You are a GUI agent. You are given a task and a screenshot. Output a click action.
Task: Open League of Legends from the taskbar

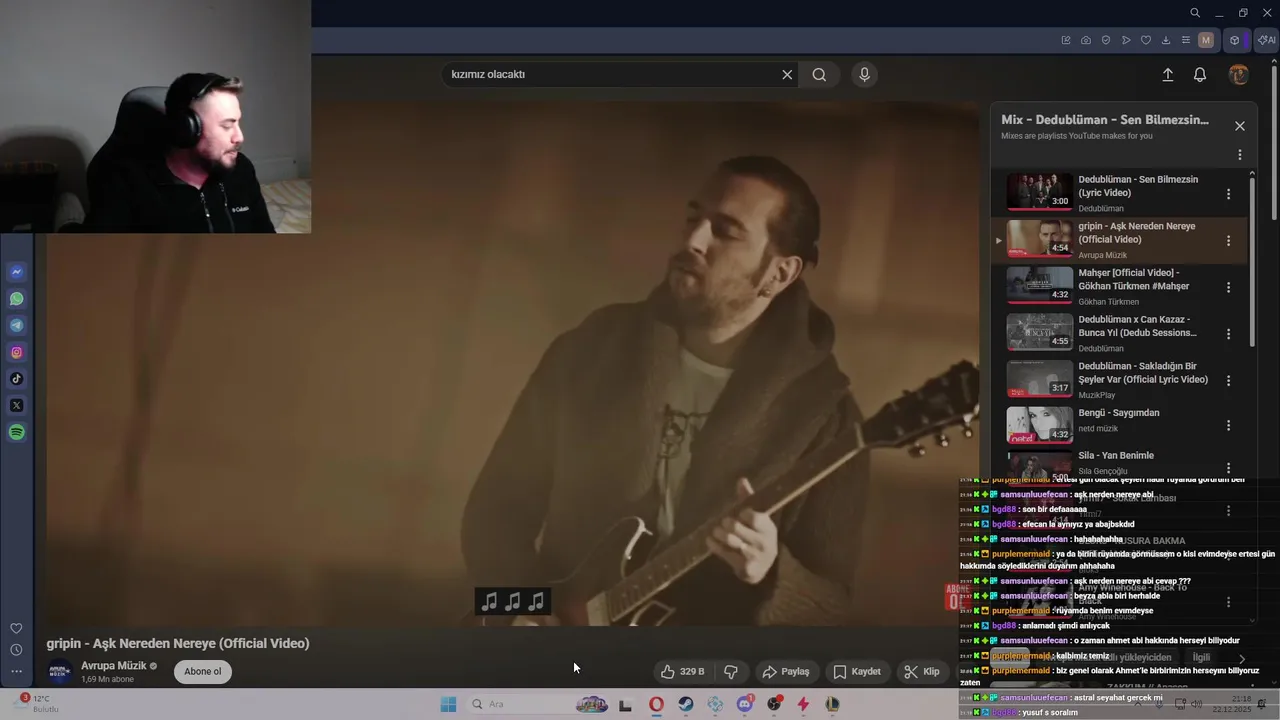(832, 705)
